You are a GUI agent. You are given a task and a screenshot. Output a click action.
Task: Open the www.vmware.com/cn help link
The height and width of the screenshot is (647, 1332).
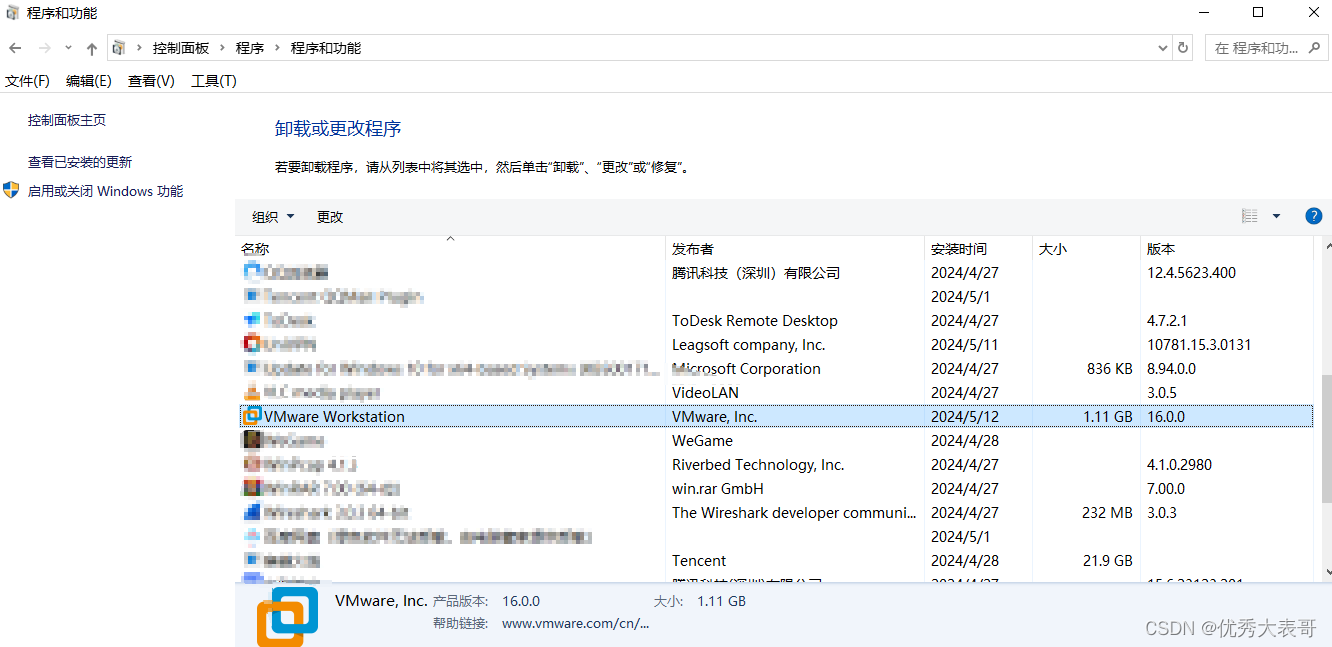575,623
